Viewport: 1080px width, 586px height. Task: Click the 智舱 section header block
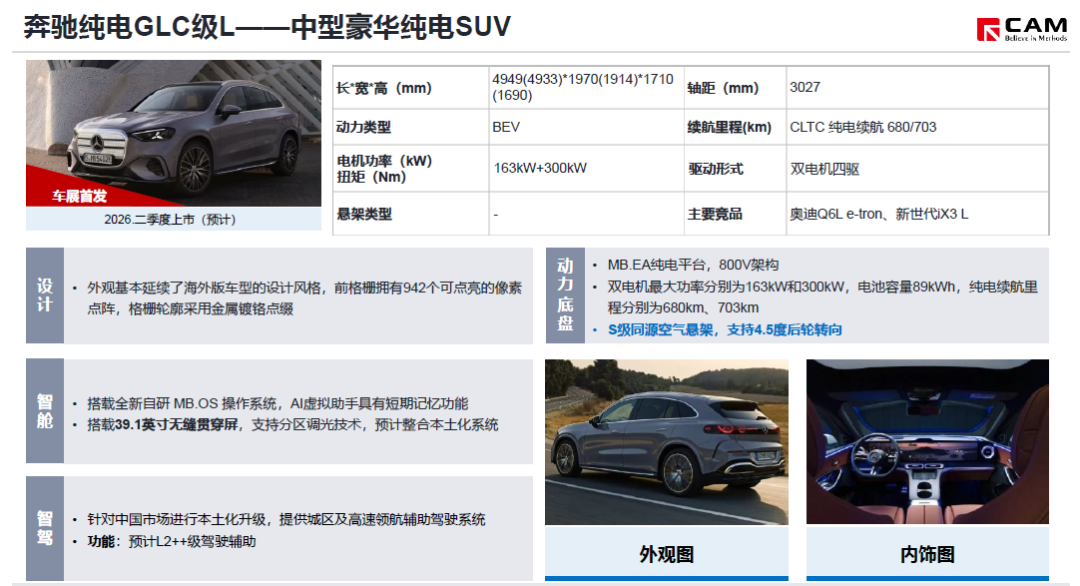(x=45, y=411)
